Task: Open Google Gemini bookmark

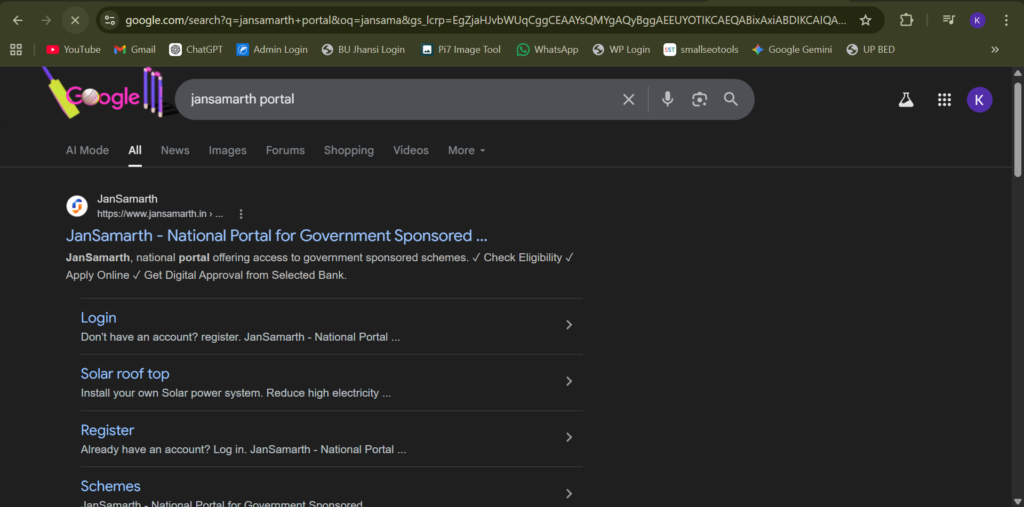Action: coord(792,50)
